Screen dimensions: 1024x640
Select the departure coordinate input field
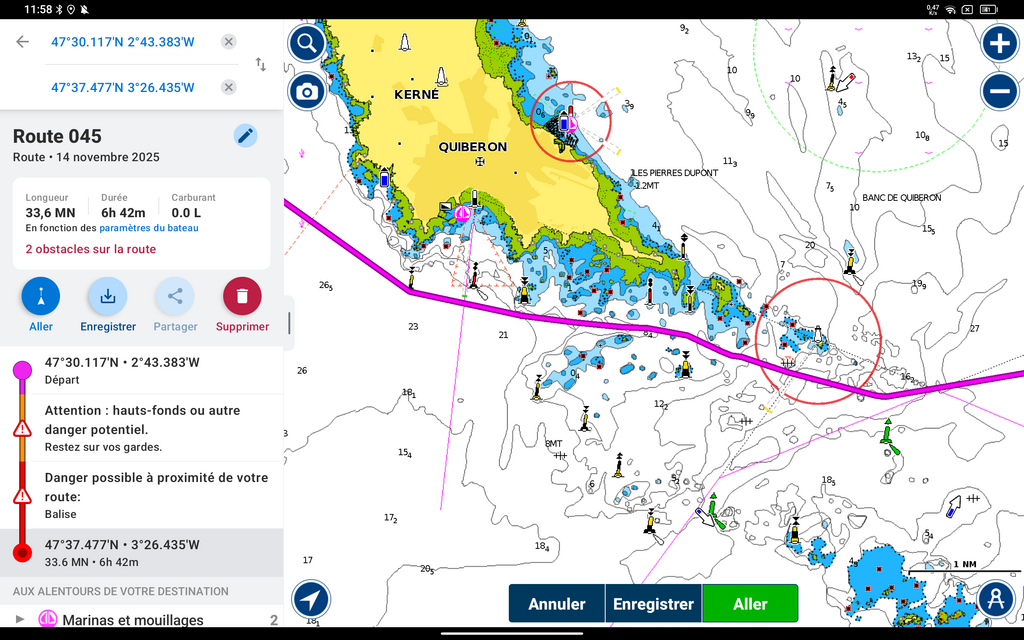tap(123, 41)
